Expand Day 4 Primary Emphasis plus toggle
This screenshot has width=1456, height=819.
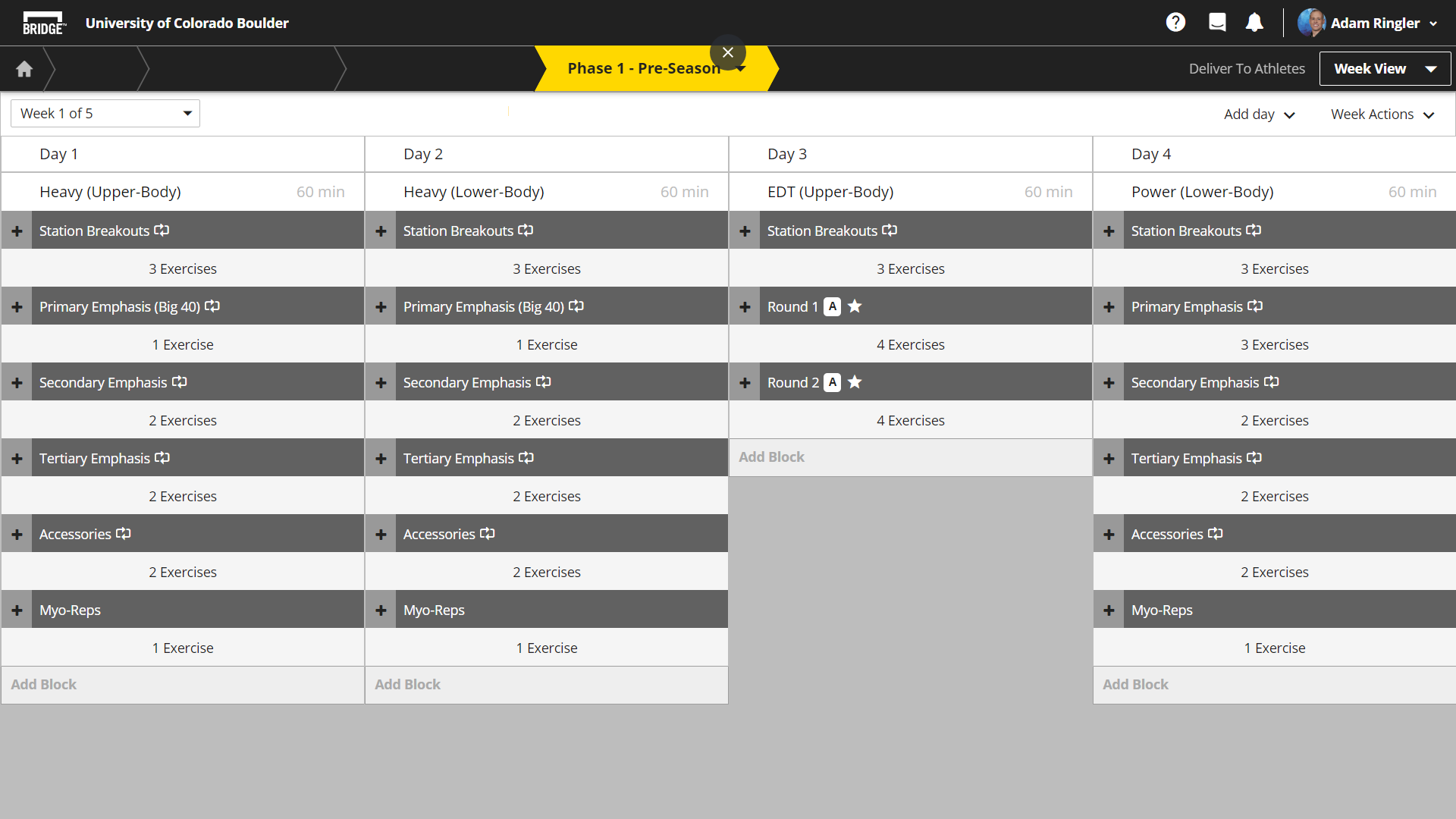[1109, 306]
